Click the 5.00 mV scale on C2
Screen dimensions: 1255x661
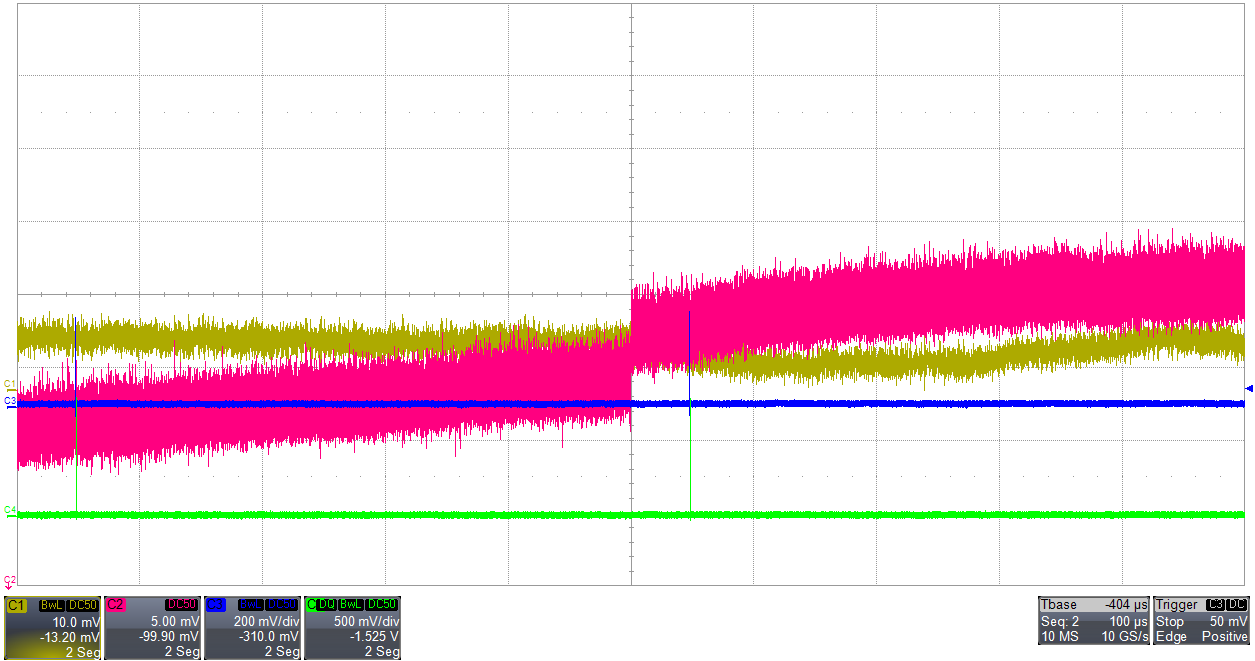tap(175, 622)
